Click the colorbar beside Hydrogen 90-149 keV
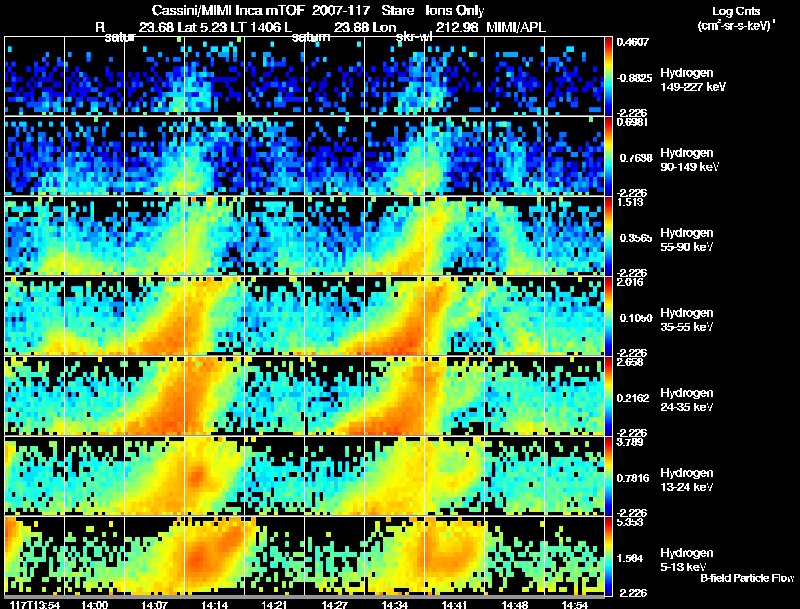Screen dimensions: 800x609 (x=608, y=156)
